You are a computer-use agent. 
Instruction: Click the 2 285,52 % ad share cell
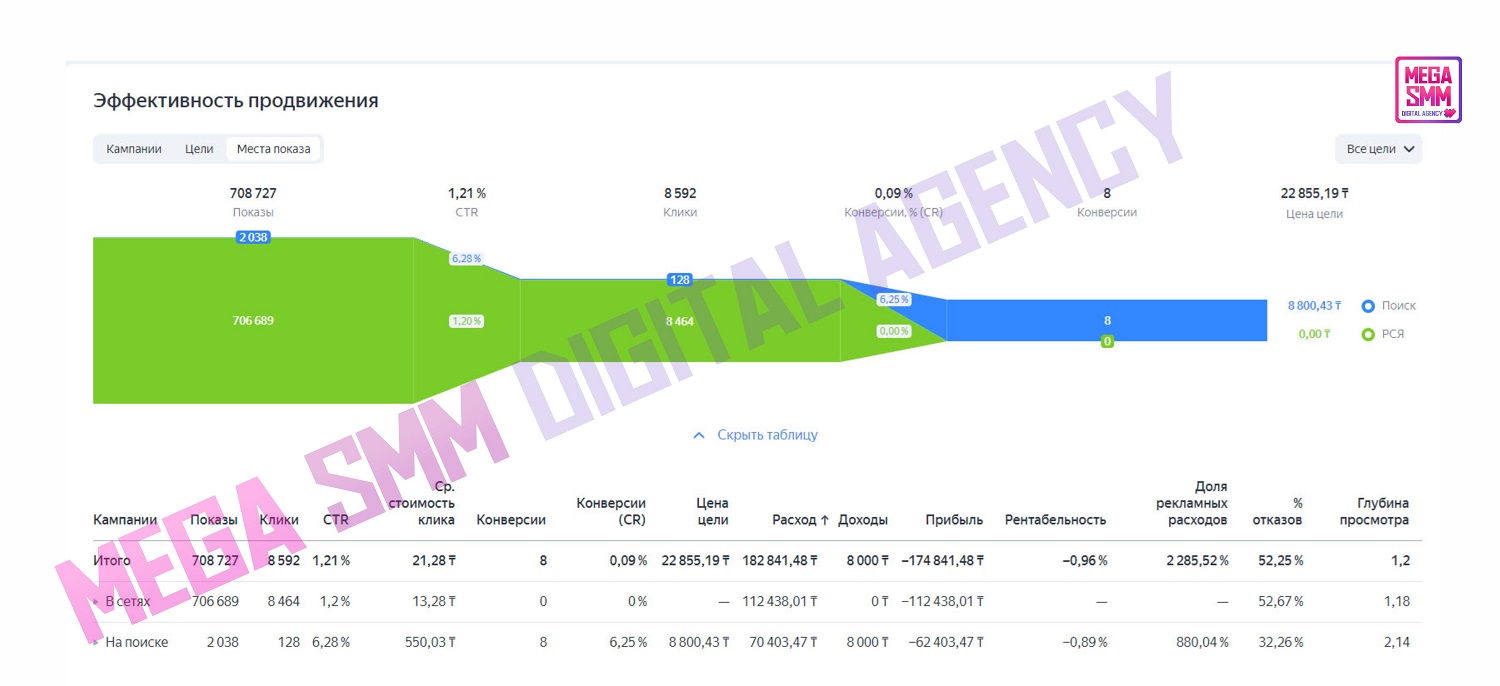click(x=1197, y=561)
